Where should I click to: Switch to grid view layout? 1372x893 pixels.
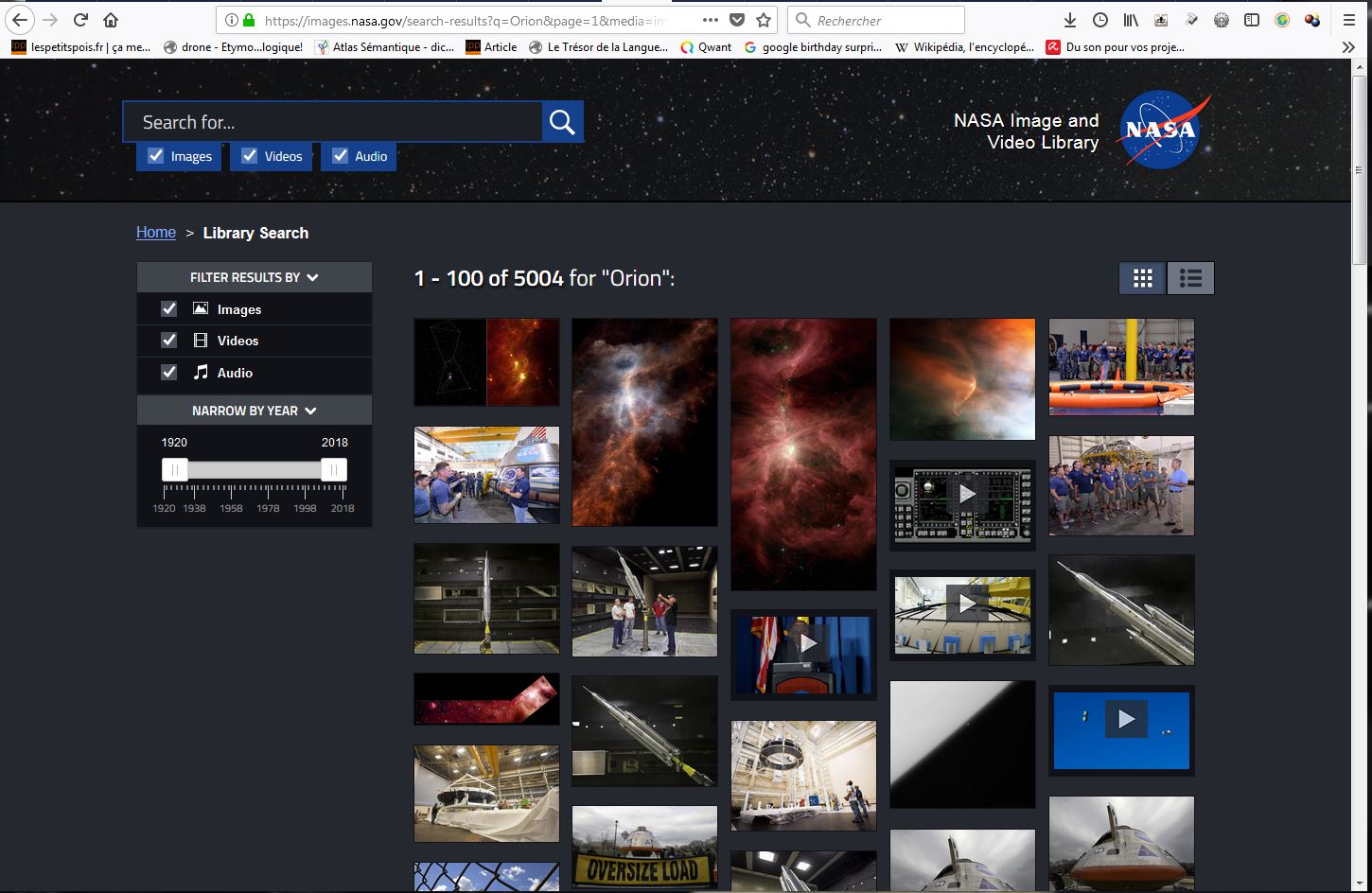[x=1143, y=278]
